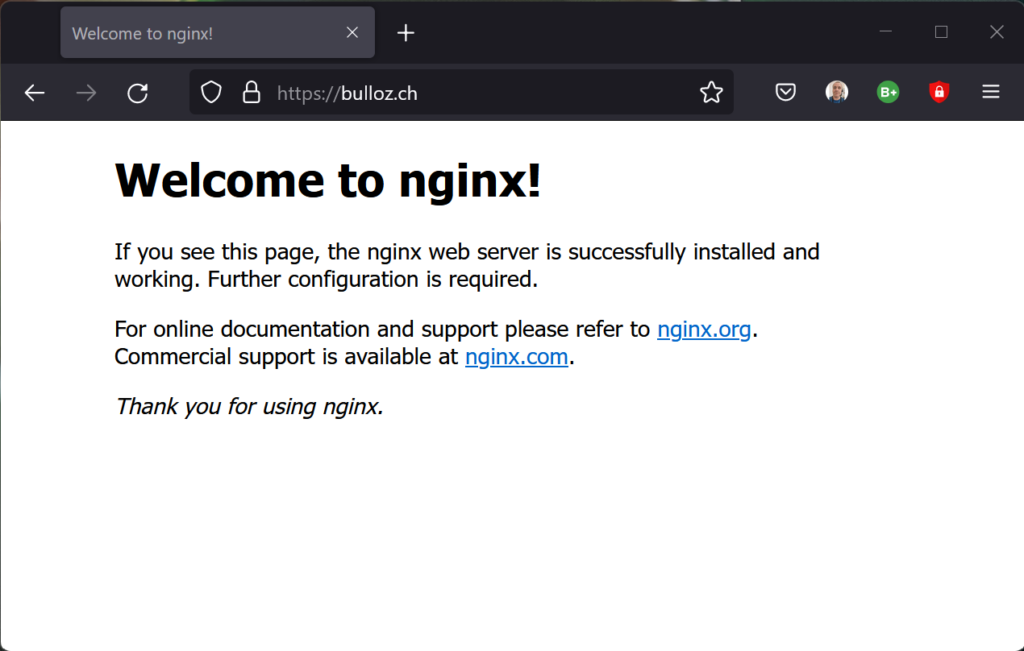
Task: Open the Firefox hamburger application menu
Action: click(991, 92)
